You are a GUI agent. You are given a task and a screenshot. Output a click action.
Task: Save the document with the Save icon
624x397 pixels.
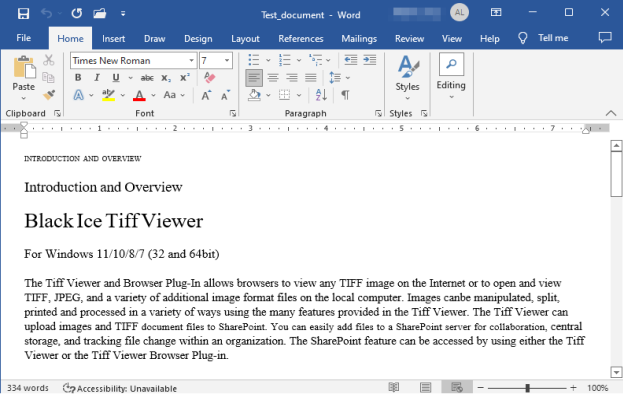23,14
